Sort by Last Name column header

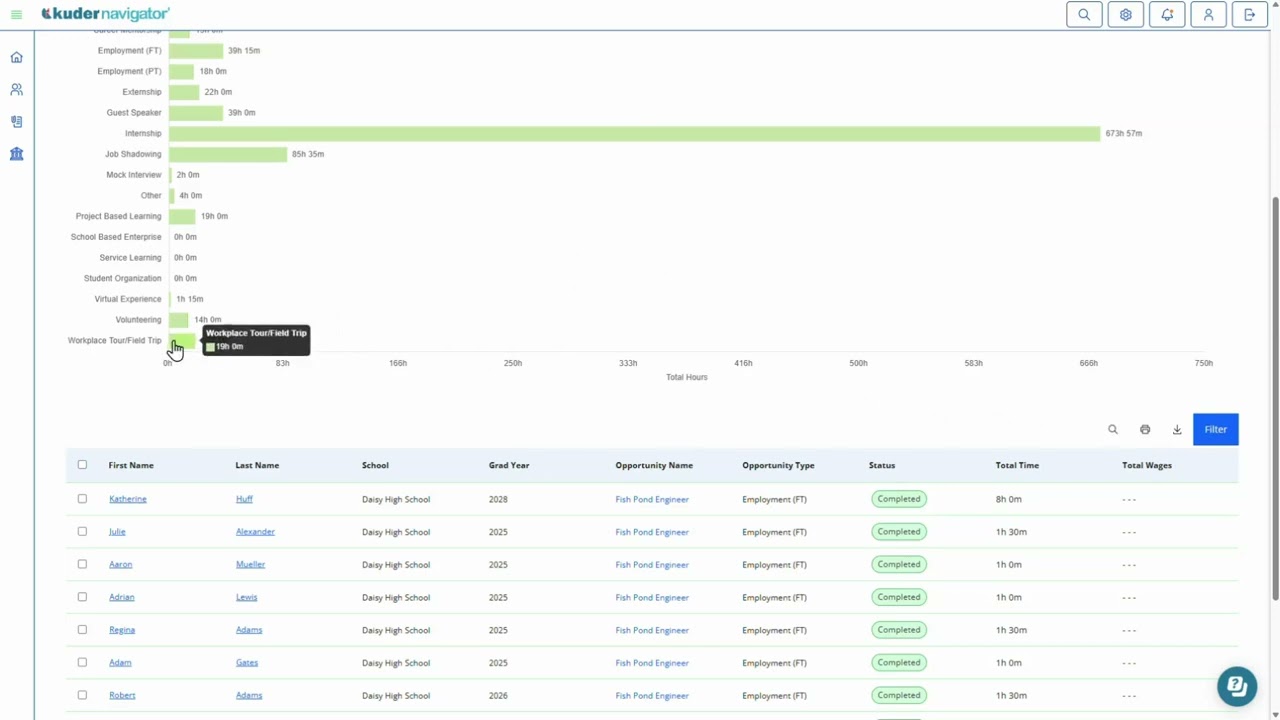[x=257, y=465]
